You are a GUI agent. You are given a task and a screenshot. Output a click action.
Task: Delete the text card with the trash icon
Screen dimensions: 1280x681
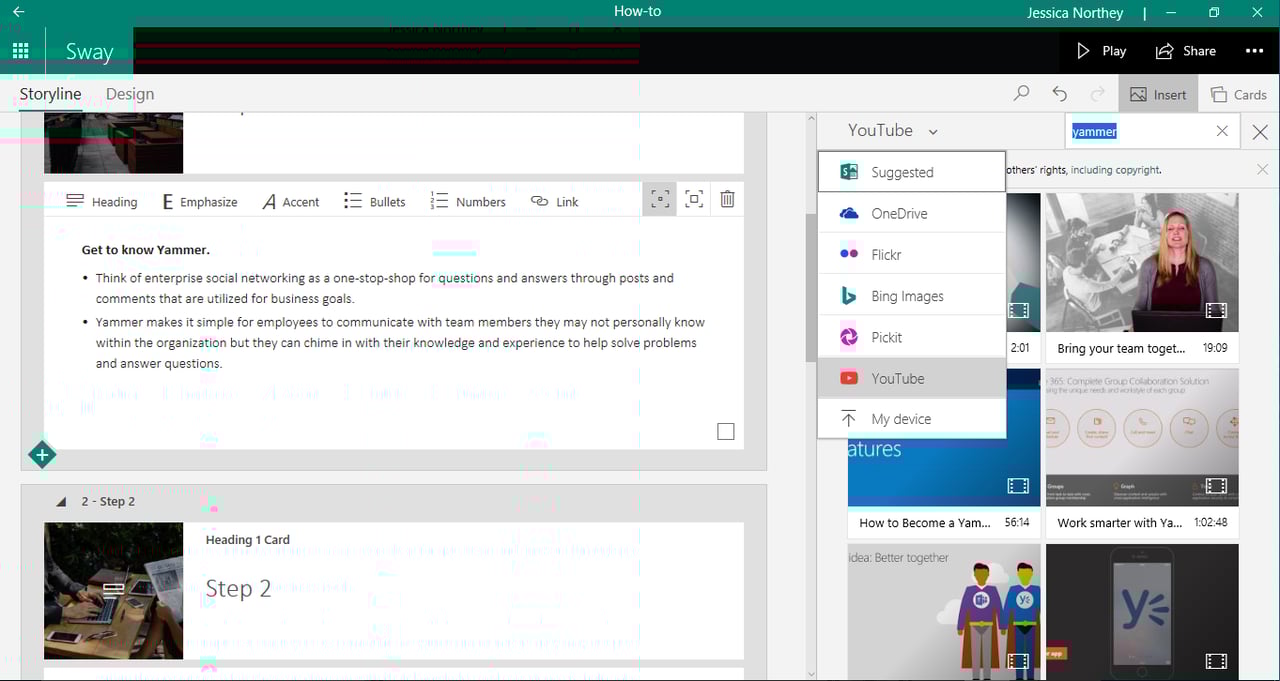[x=727, y=199]
